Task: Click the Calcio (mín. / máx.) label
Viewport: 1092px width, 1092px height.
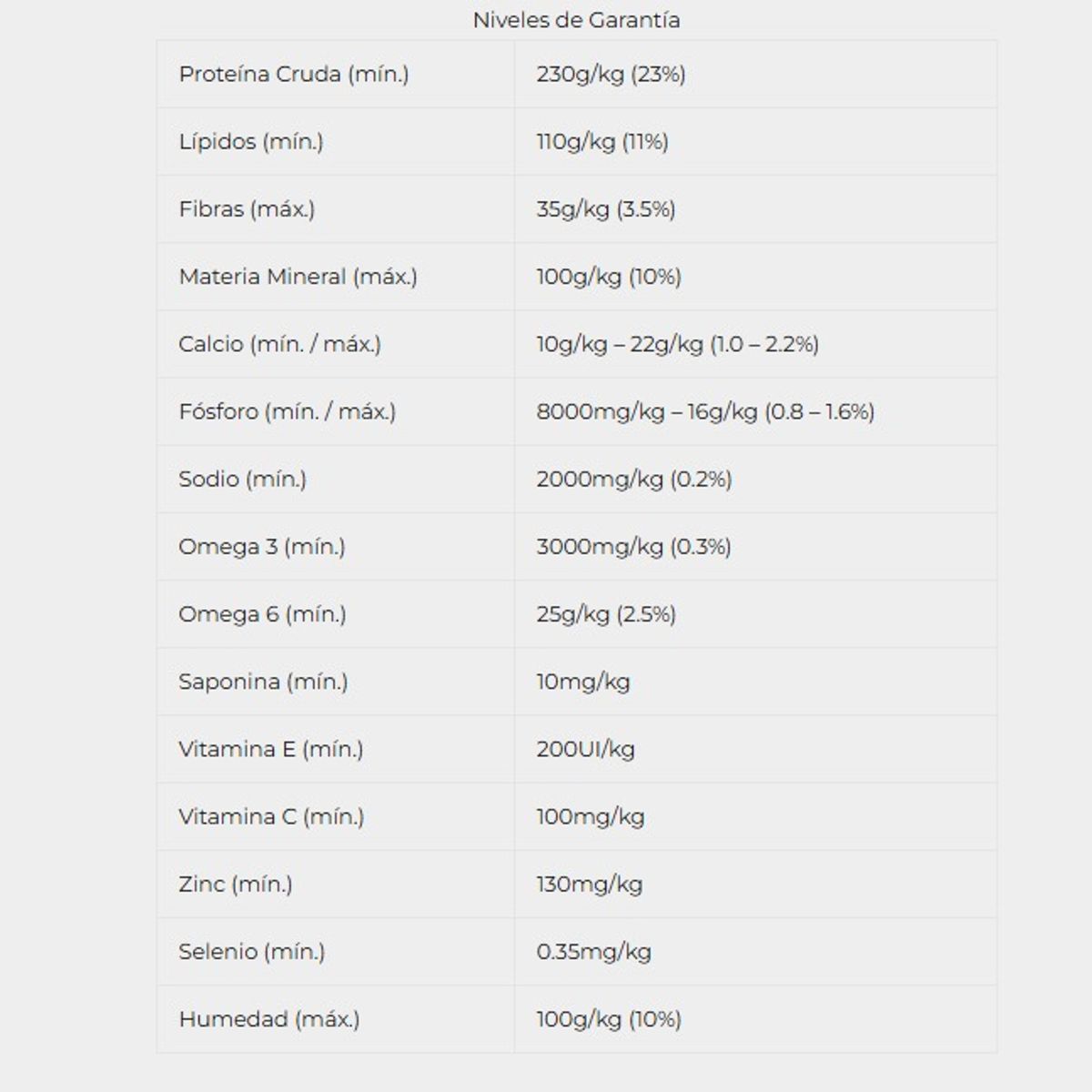Action: coord(279,344)
